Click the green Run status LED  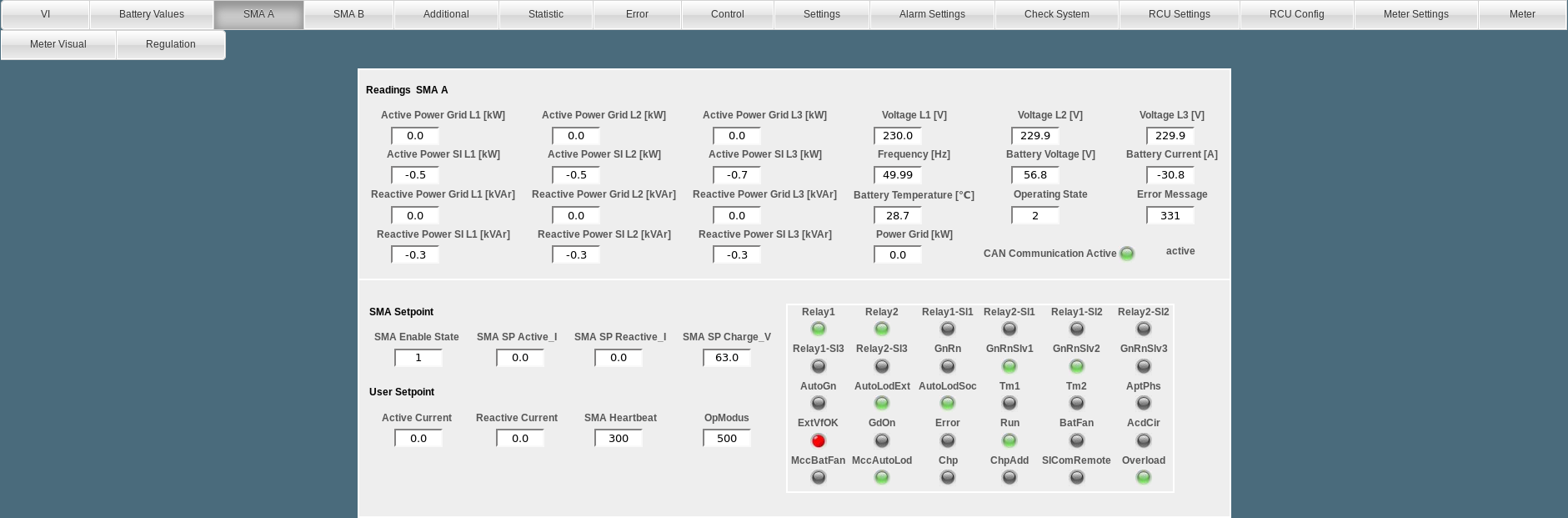coord(1009,440)
